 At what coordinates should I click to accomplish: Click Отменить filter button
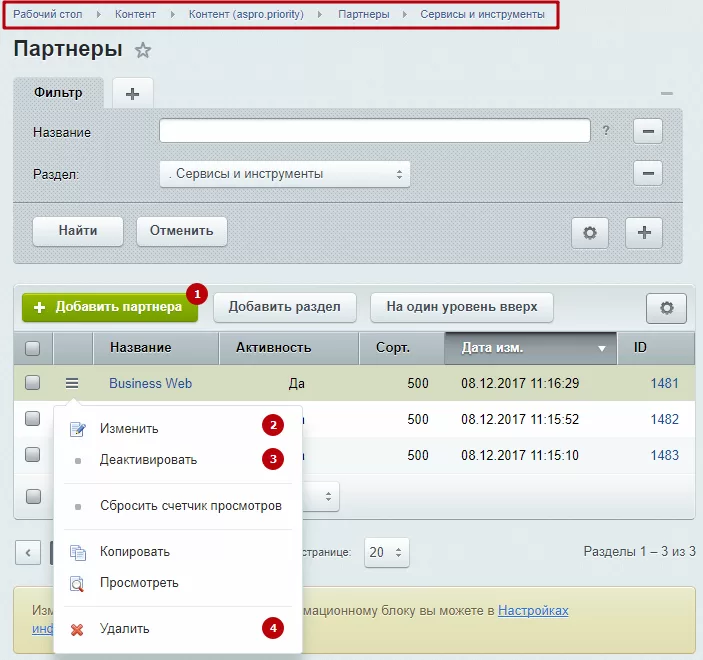[182, 231]
